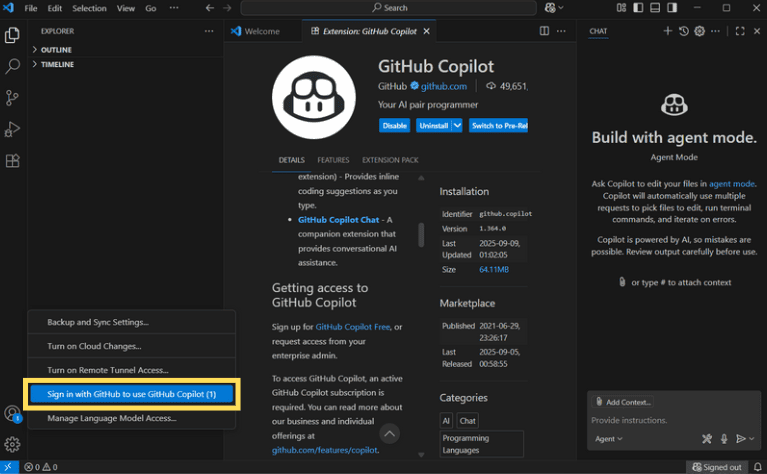
Task: Open Run and Debug view
Action: 12,129
